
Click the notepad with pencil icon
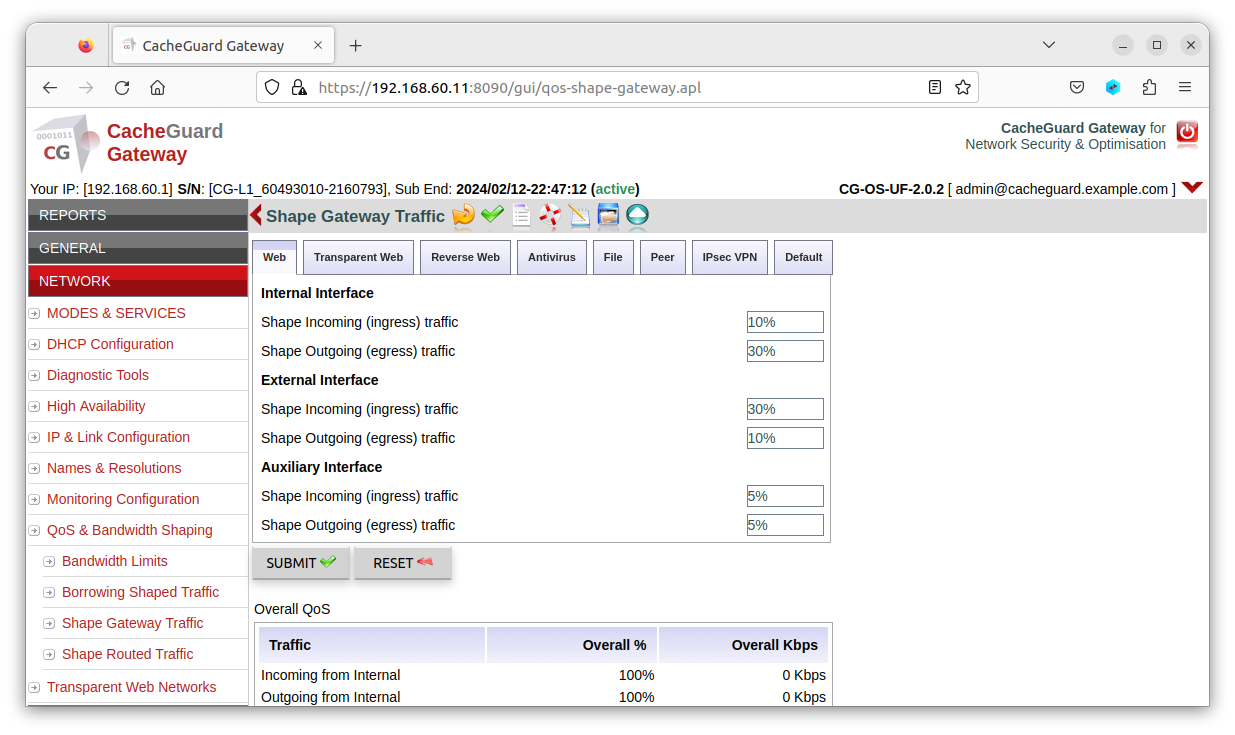pos(579,215)
